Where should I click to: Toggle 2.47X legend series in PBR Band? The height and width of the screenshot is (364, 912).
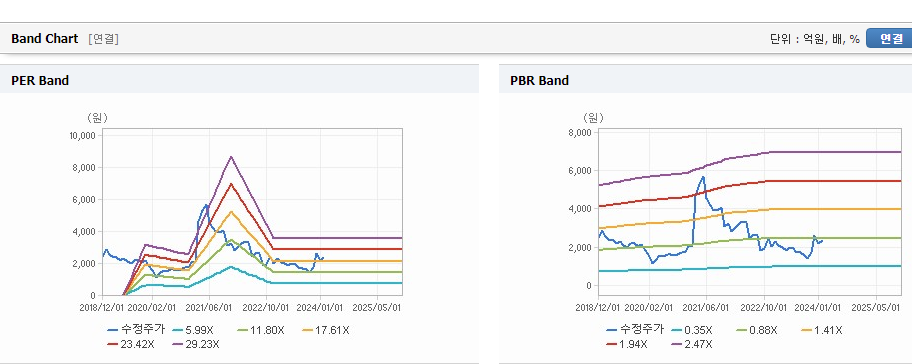(x=692, y=344)
